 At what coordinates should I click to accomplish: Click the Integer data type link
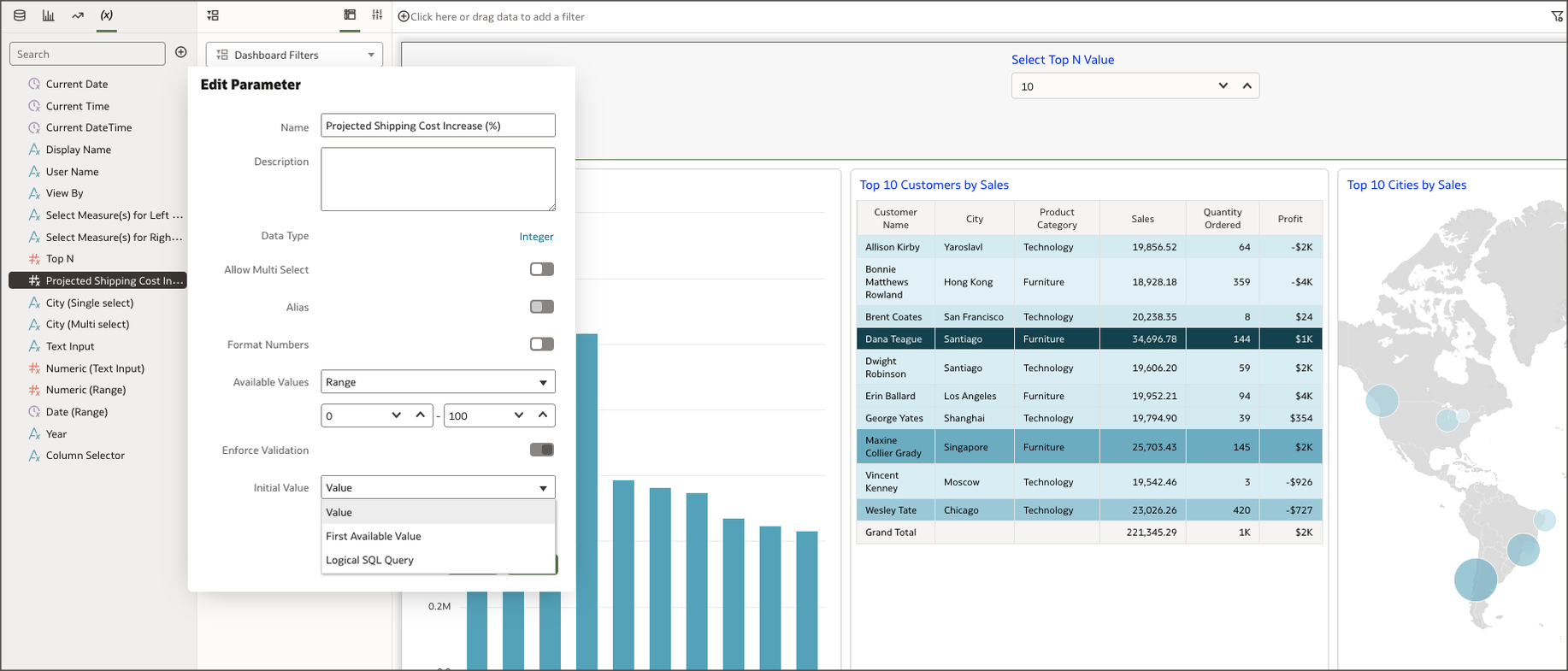click(536, 237)
